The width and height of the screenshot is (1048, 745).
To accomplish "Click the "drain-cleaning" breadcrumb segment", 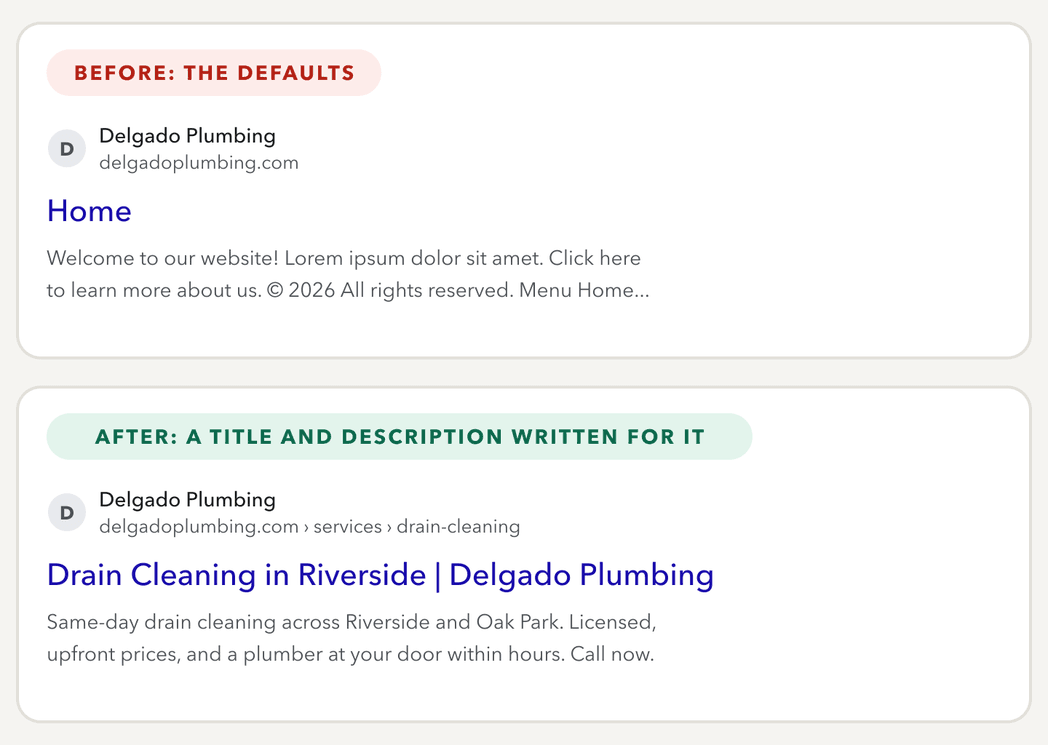I will [x=458, y=527].
